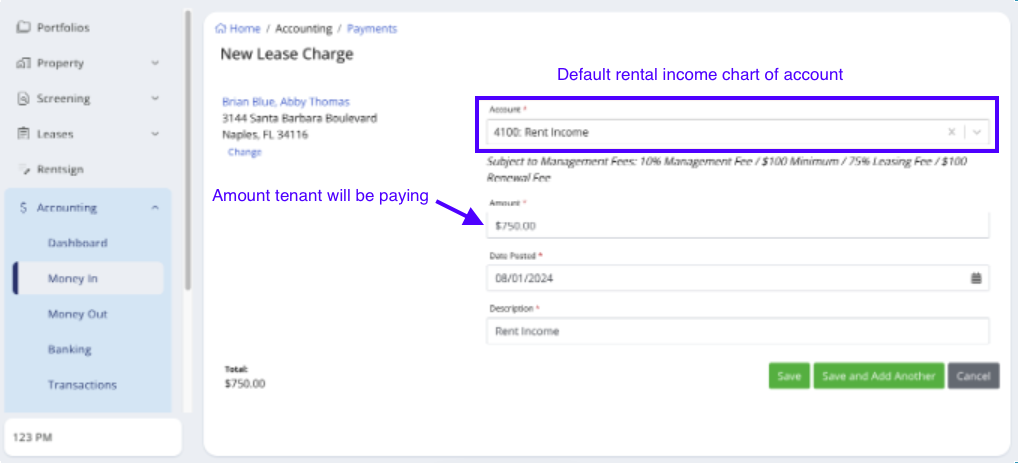Image resolution: width=1018 pixels, height=463 pixels.
Task: Click the Accounting dollar sign icon
Action: (23, 208)
